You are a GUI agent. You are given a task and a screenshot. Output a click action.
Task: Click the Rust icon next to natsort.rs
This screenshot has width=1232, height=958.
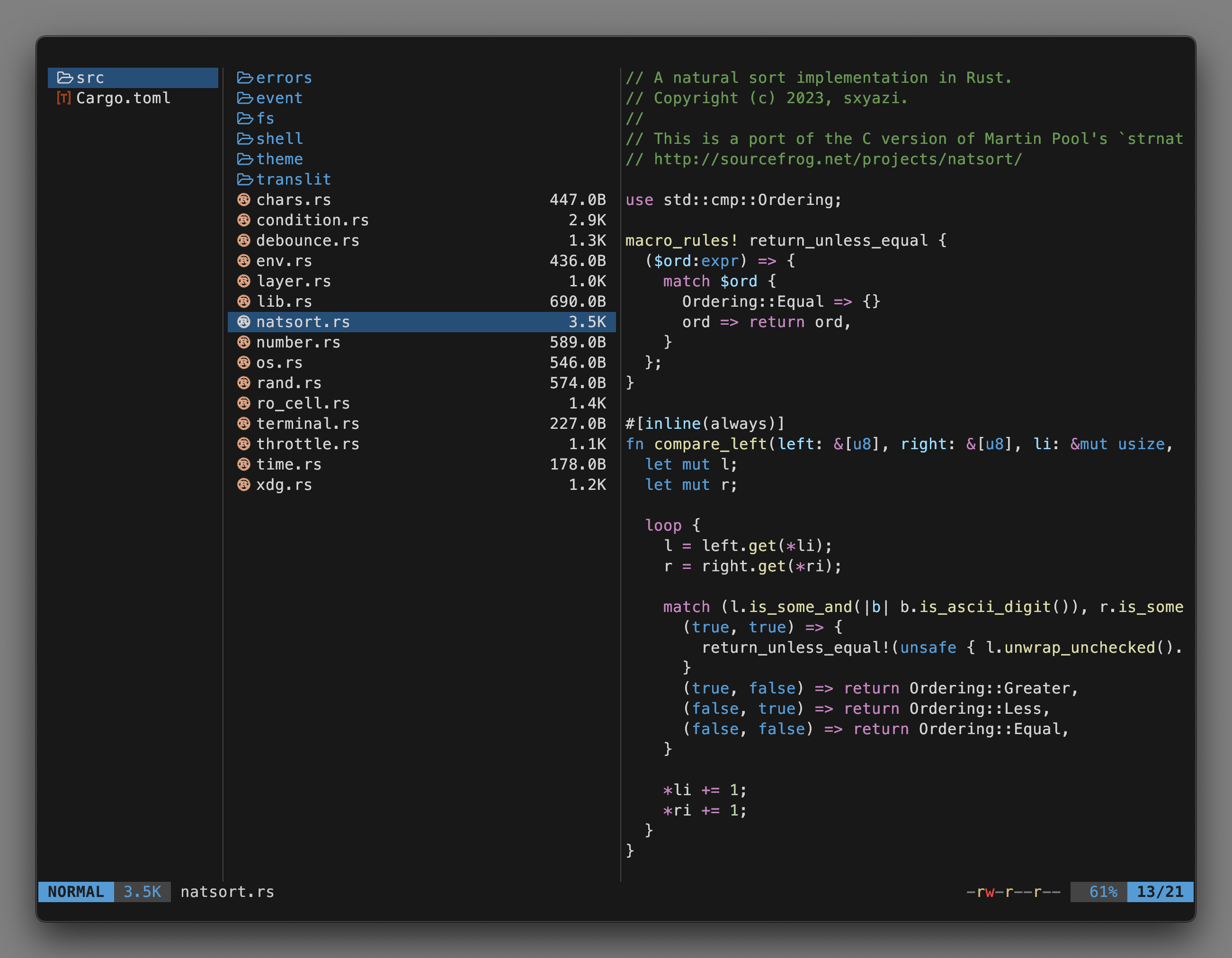(244, 322)
